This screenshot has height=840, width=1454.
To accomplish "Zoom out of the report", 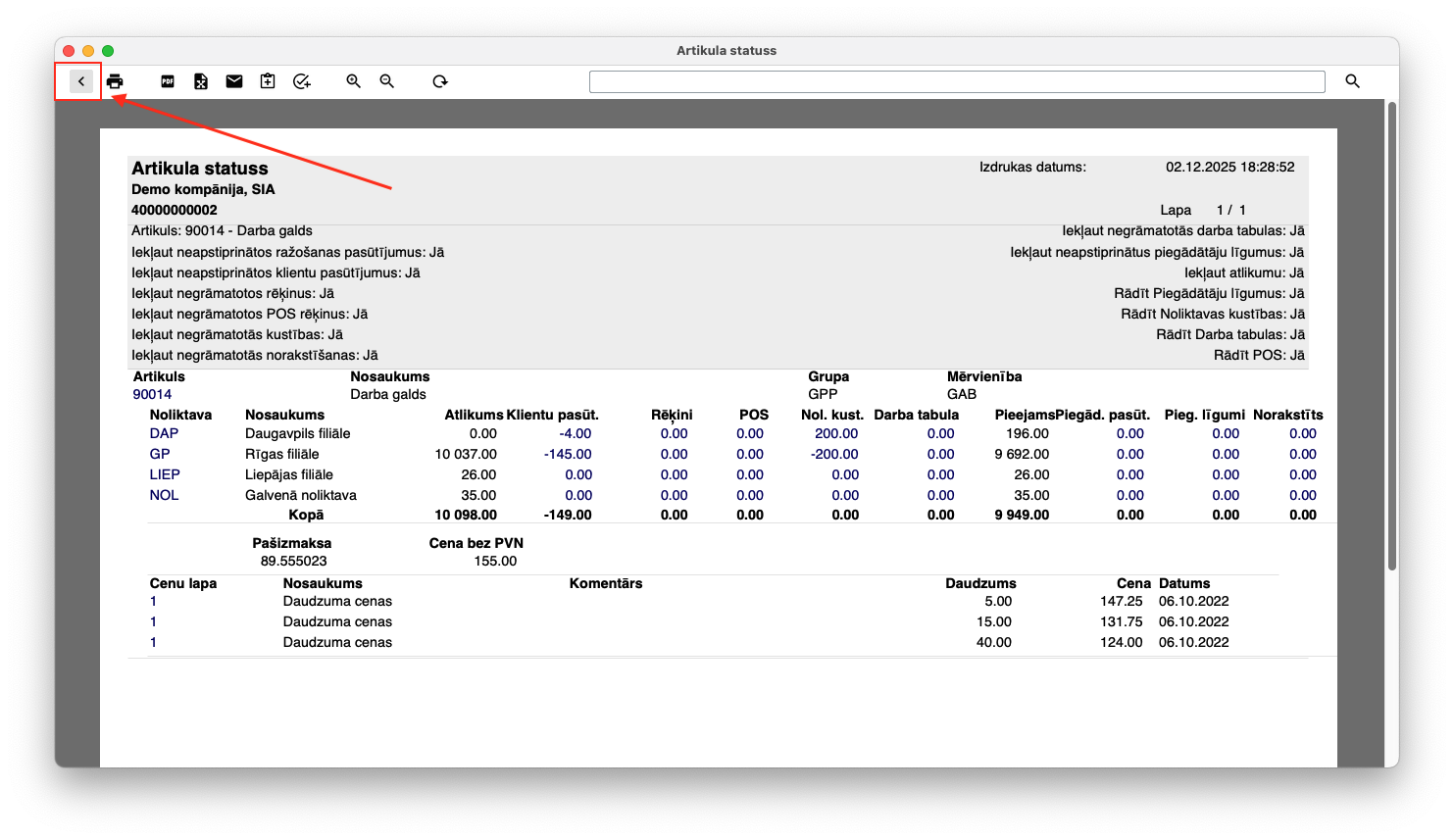I will [387, 81].
